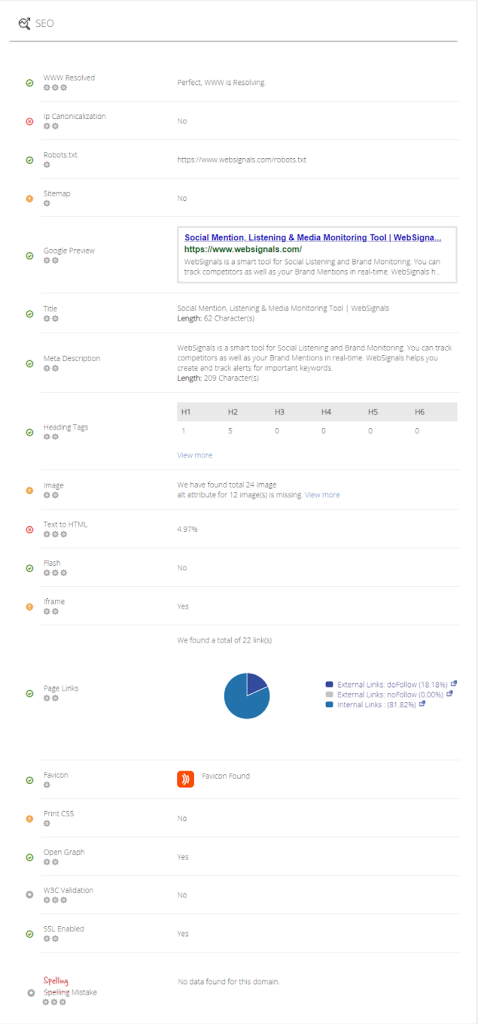This screenshot has width=478, height=1024.
Task: Click the SSL Enabled row label
Action: click(63, 929)
